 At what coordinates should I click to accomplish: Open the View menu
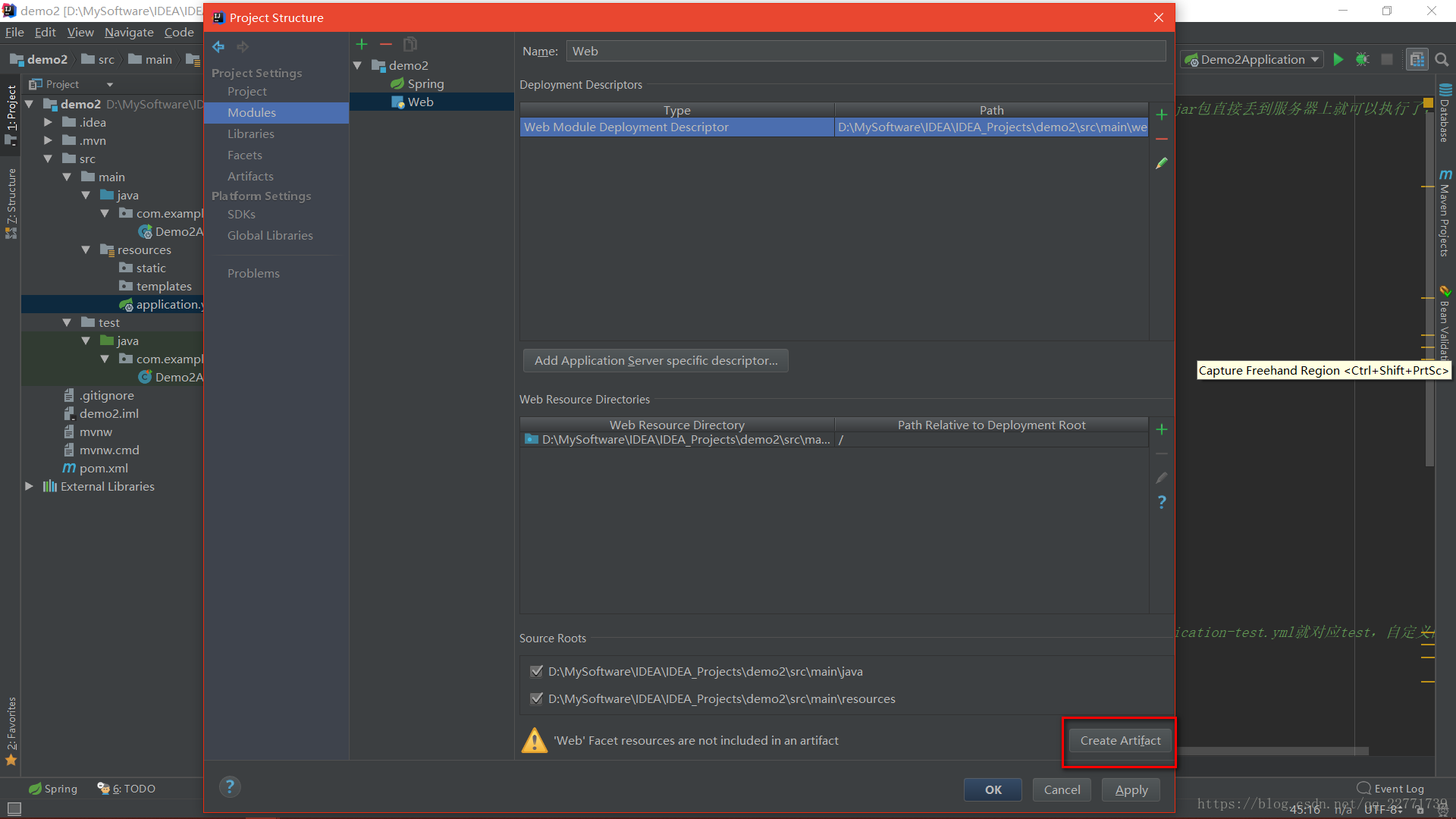[x=80, y=32]
